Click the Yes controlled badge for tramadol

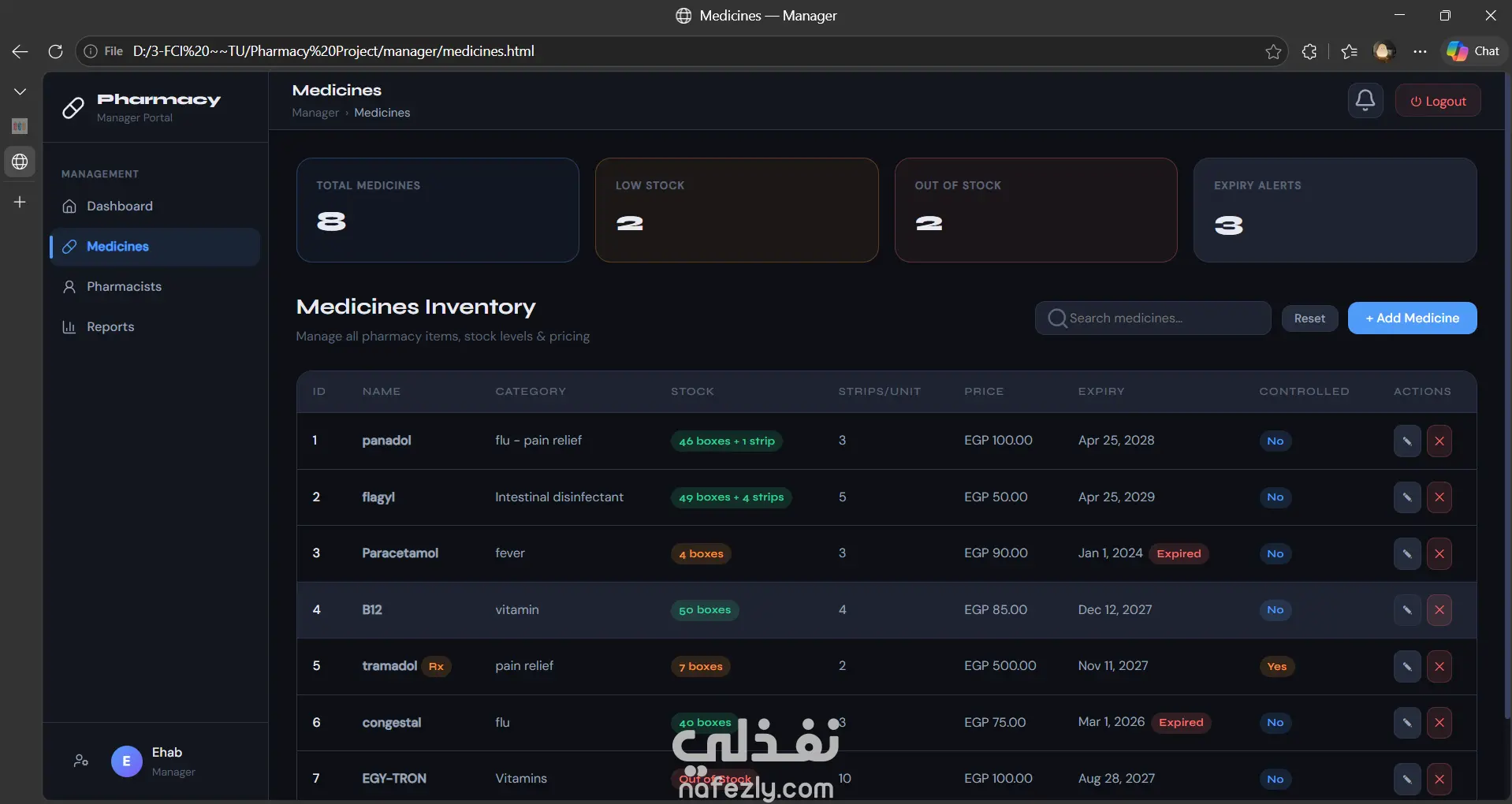click(1276, 667)
